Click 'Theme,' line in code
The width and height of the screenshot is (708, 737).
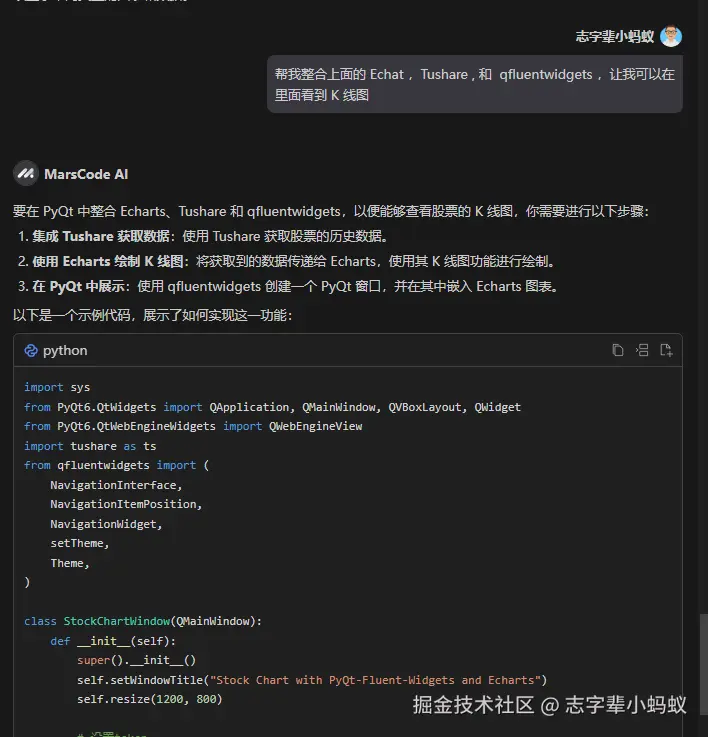(x=70, y=563)
